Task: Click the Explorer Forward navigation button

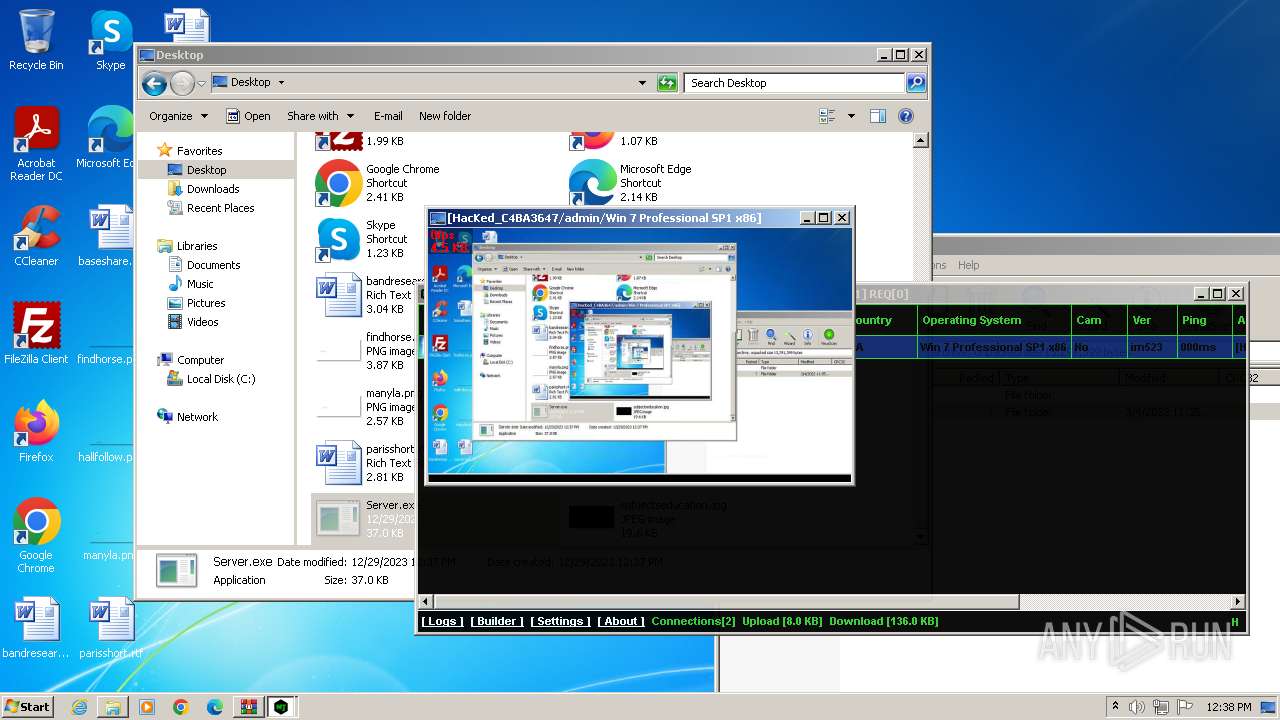Action: 182,83
